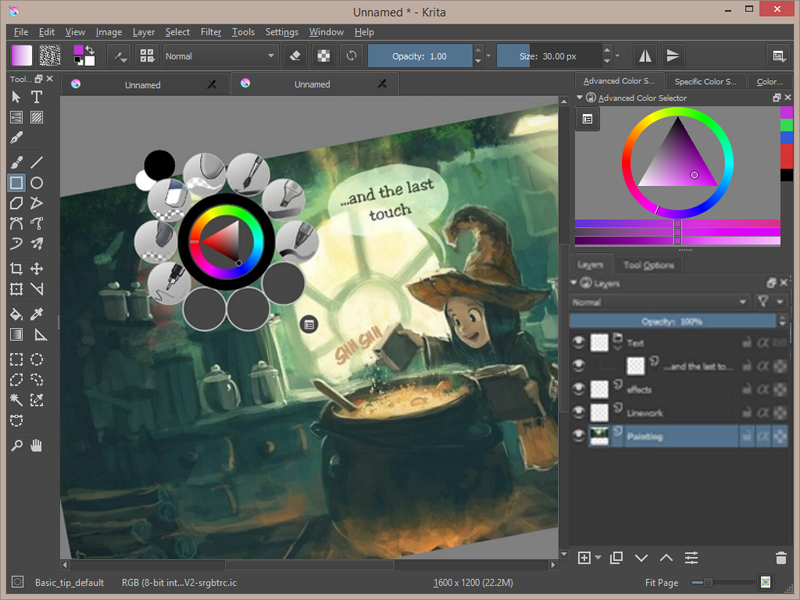Viewport: 800px width, 600px height.
Task: Select the Text tool in toolbox
Action: pos(37,97)
